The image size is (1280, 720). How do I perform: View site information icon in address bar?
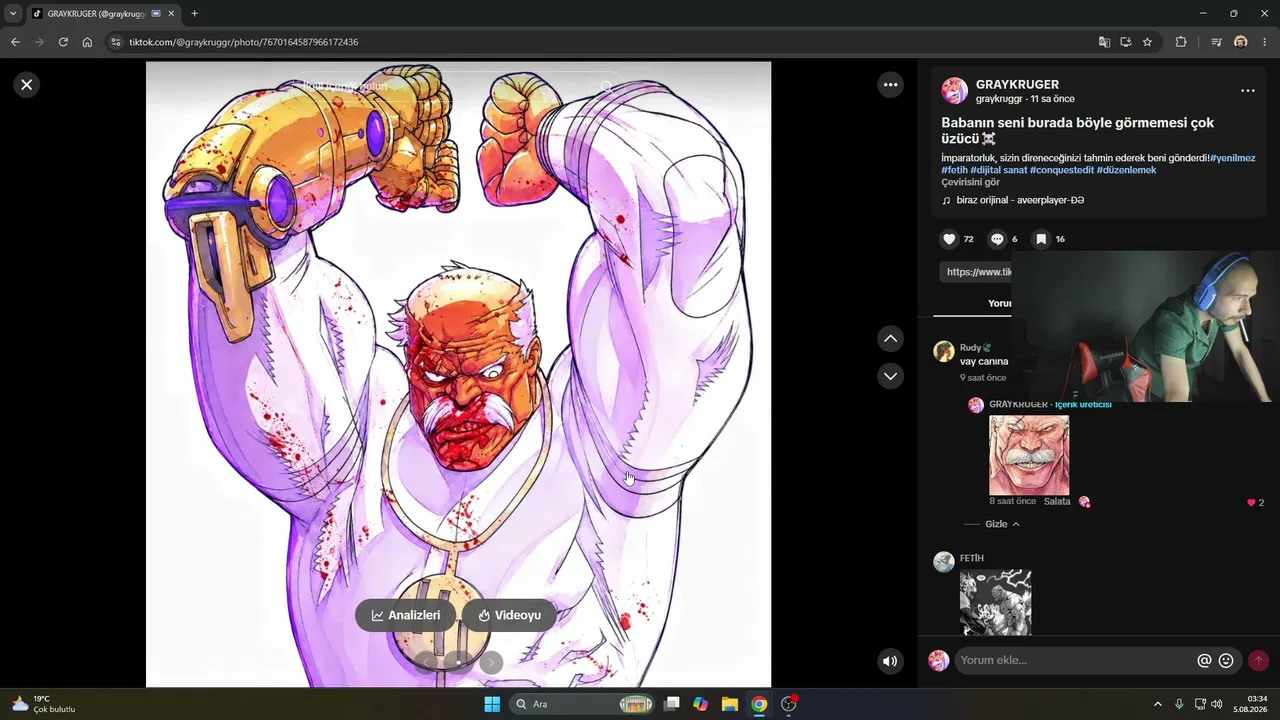(x=116, y=42)
